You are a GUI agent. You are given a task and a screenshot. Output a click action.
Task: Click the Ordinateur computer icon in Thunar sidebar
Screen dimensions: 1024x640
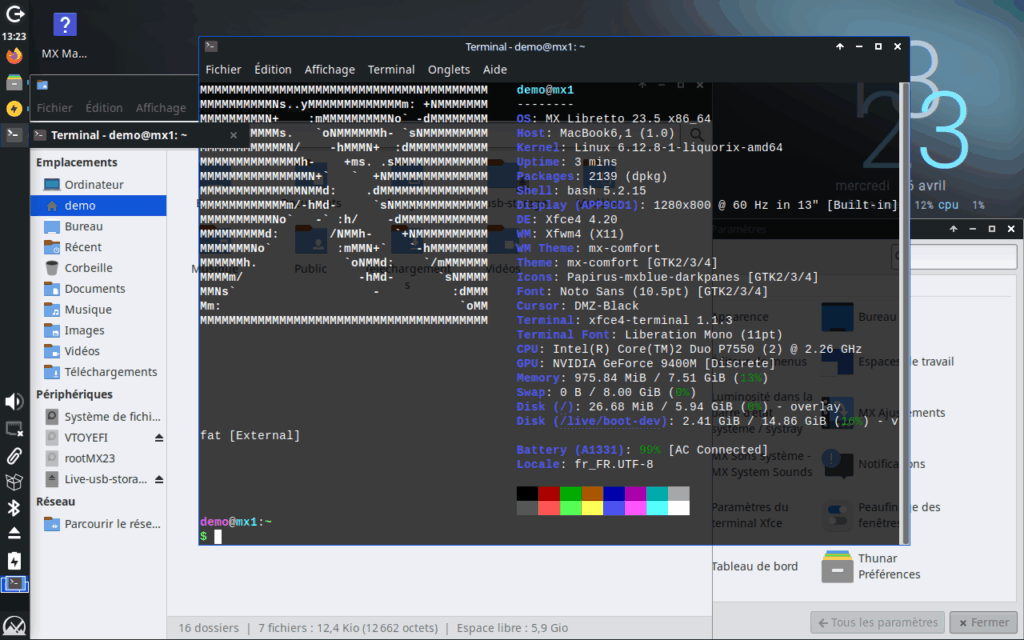click(52, 185)
